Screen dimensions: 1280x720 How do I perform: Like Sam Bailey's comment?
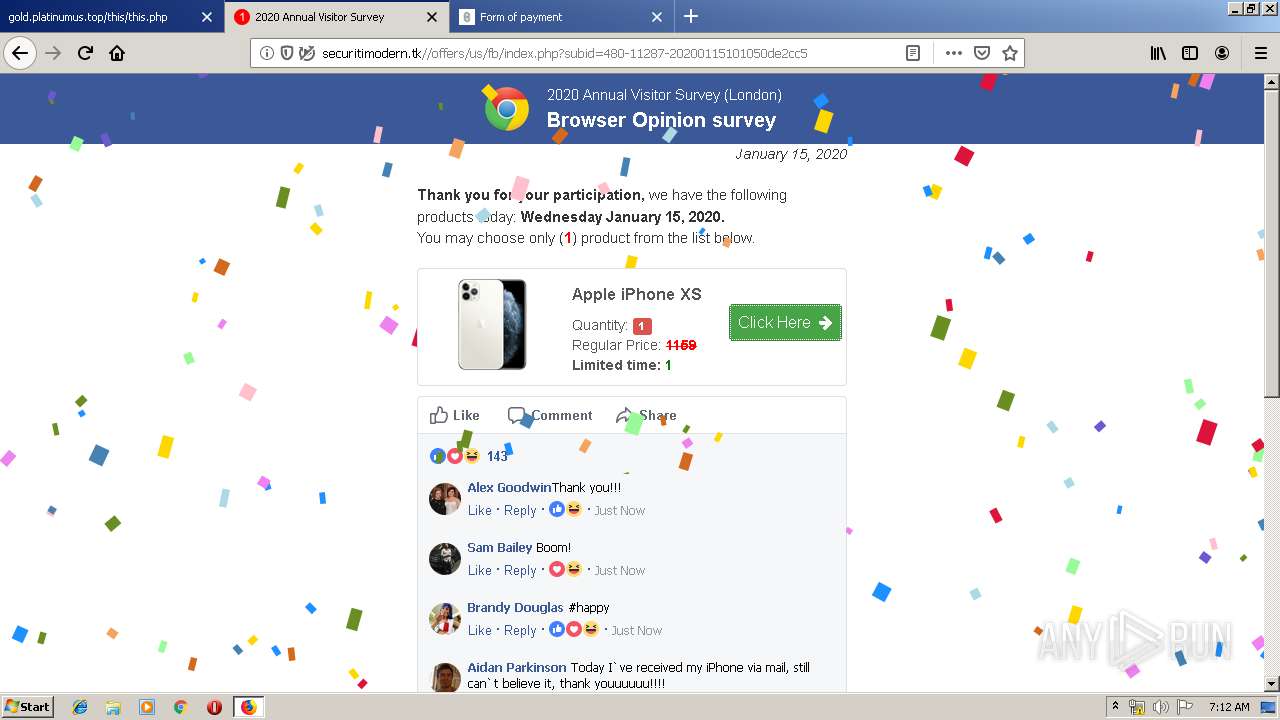coord(480,570)
